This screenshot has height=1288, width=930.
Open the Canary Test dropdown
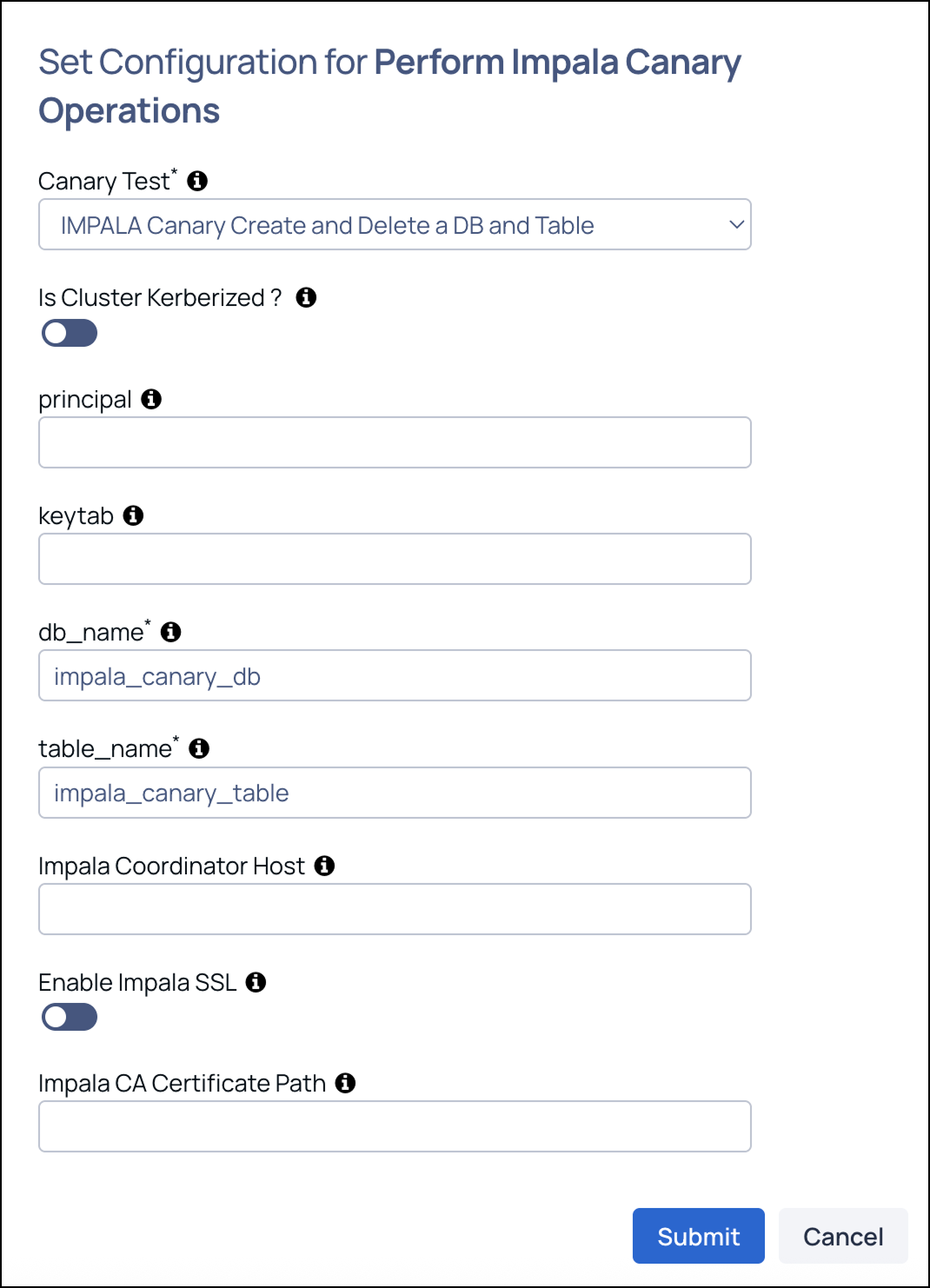pyautogui.click(x=395, y=225)
